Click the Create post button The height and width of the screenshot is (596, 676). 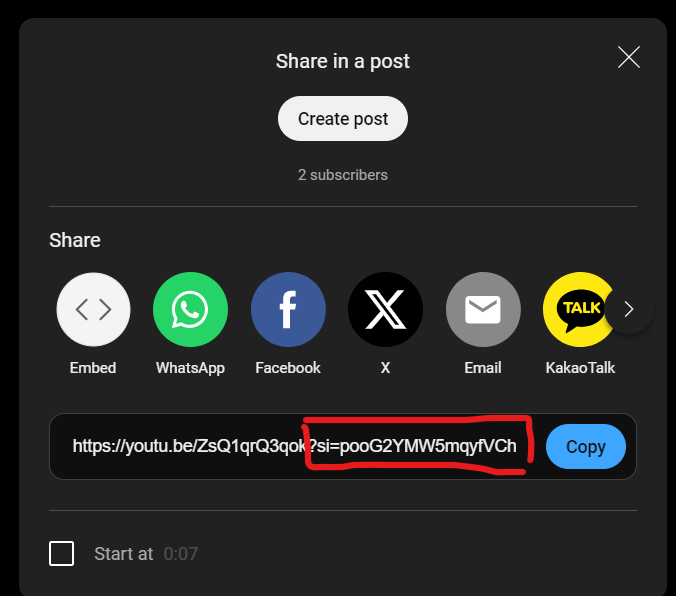[x=343, y=119]
